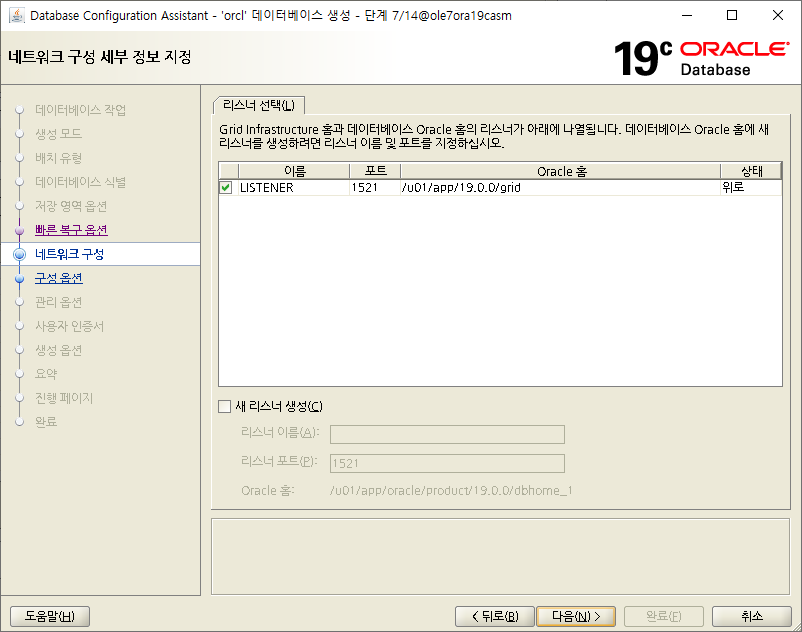Select the 네트워크 구성 step
The width and height of the screenshot is (802, 632).
tap(70, 254)
